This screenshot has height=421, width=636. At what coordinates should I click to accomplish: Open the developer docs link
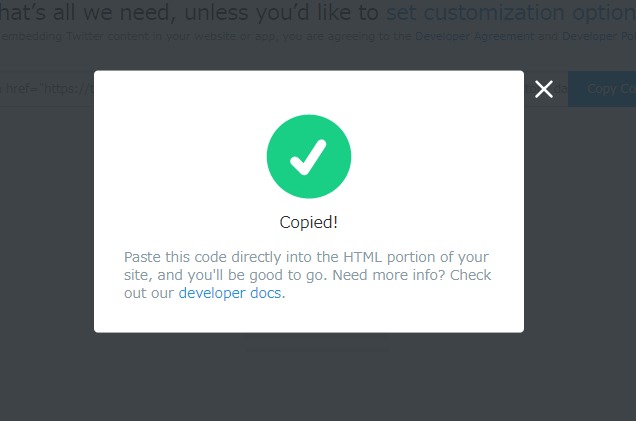[231, 294]
